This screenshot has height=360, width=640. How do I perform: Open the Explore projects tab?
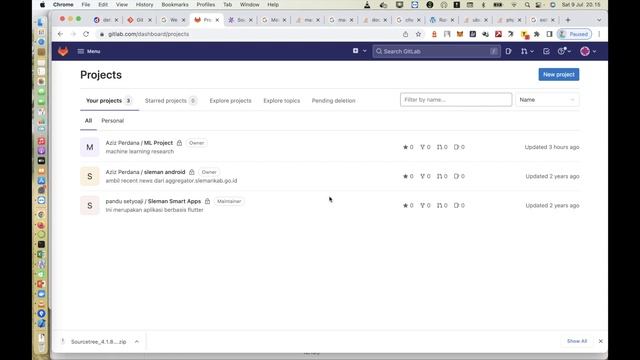coord(230,101)
